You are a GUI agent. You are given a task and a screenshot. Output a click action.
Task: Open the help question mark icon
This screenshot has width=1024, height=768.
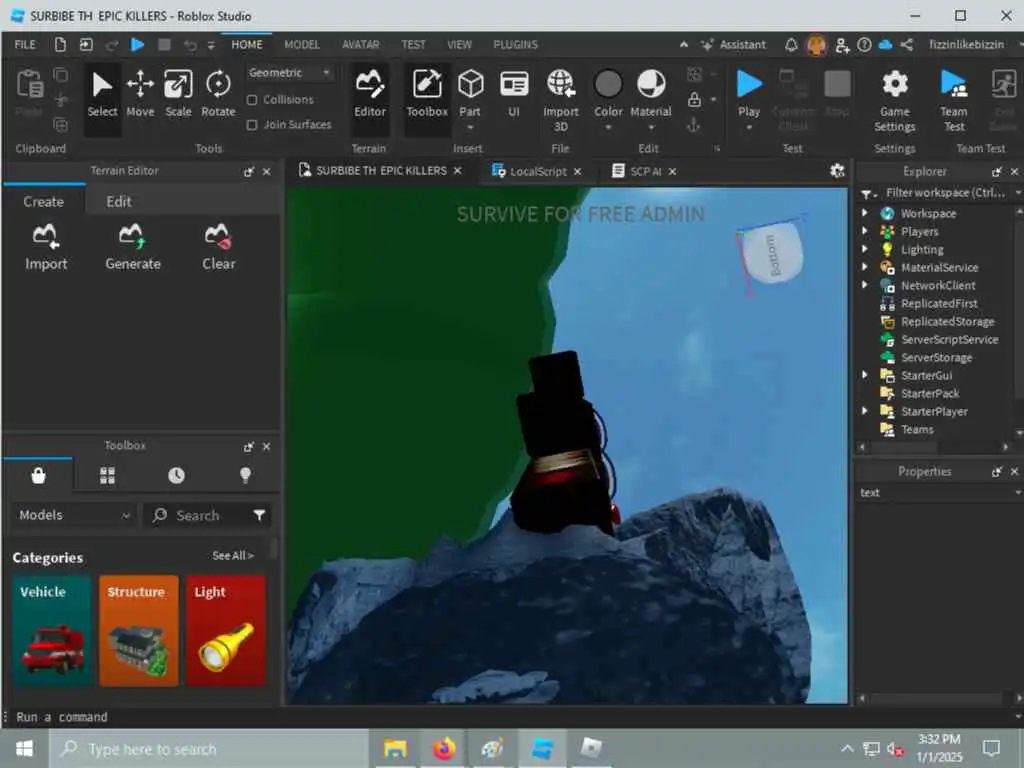864,44
